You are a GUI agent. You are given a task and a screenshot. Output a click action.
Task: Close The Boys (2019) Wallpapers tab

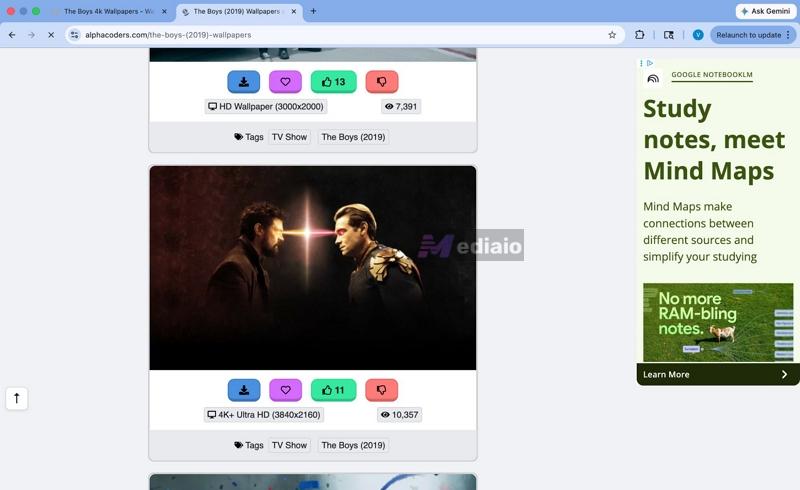[x=294, y=11]
